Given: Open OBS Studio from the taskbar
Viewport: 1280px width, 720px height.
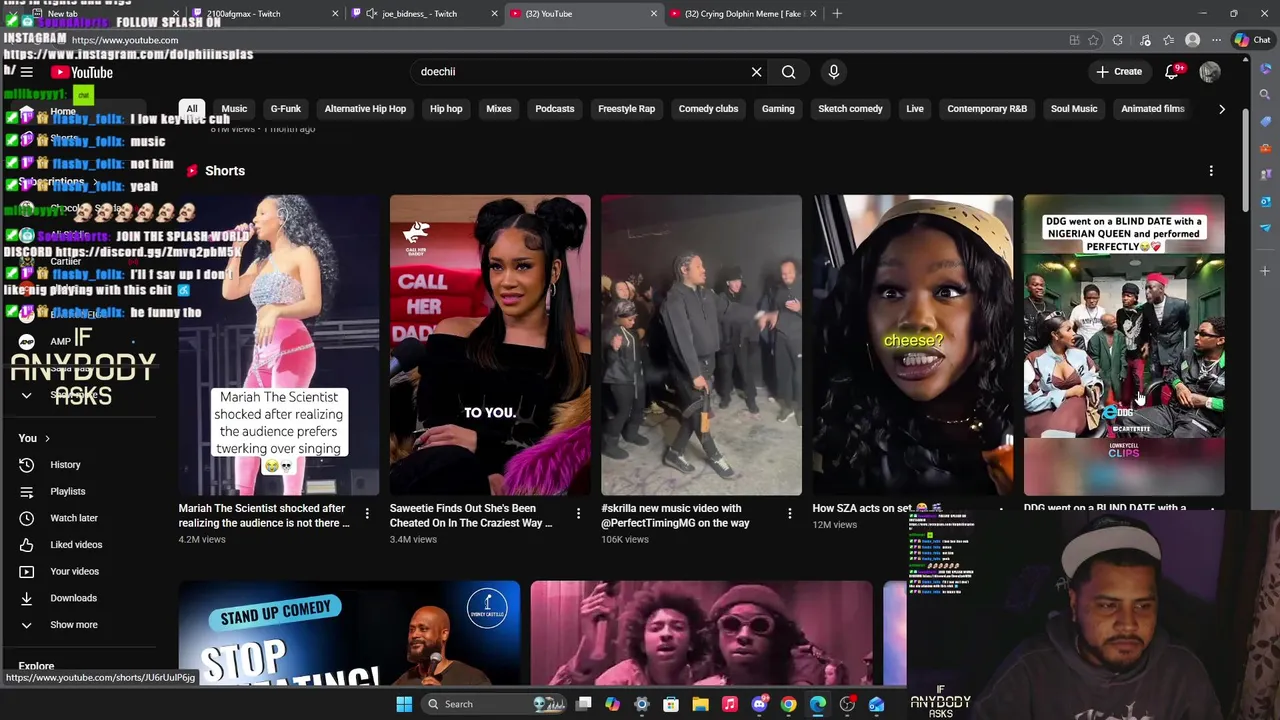Looking at the screenshot, I should click(x=847, y=704).
